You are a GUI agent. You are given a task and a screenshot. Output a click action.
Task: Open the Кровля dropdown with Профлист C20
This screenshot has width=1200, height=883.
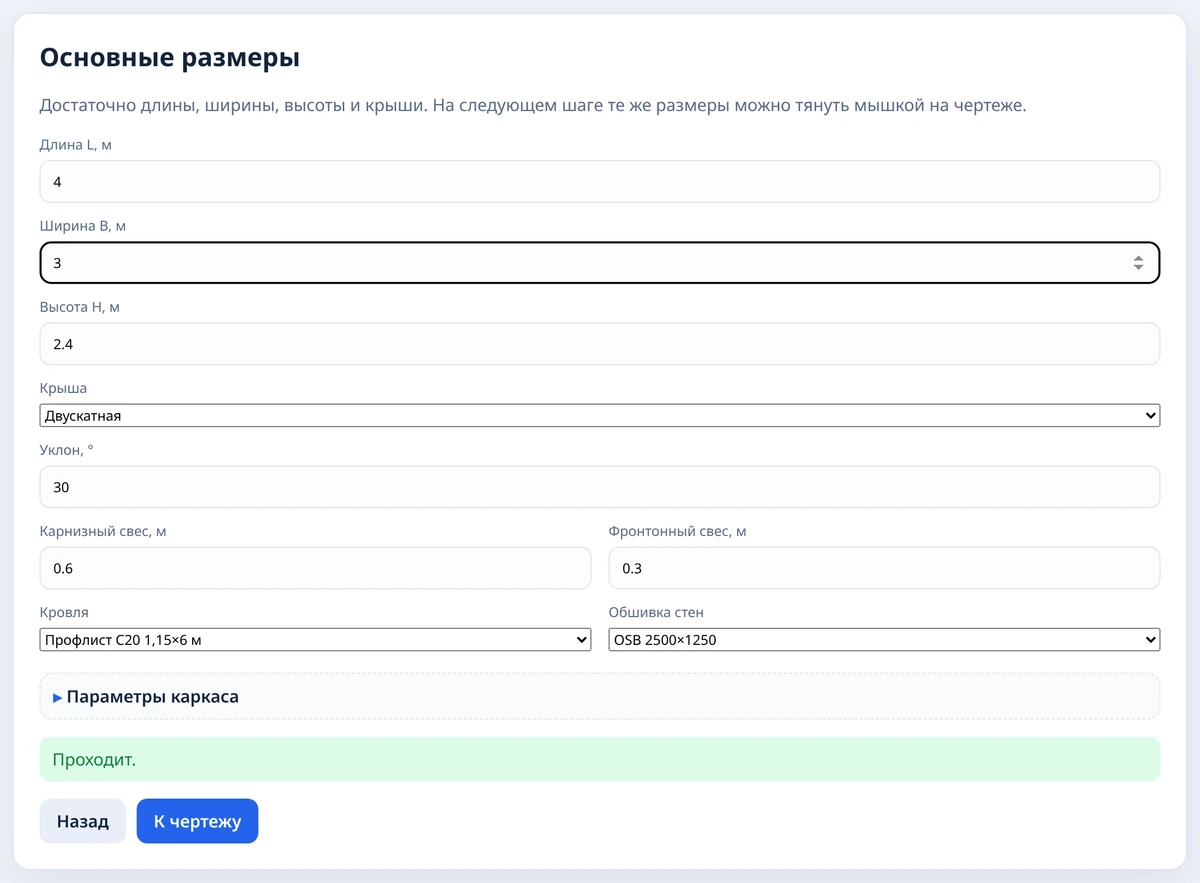pyautogui.click(x=315, y=640)
